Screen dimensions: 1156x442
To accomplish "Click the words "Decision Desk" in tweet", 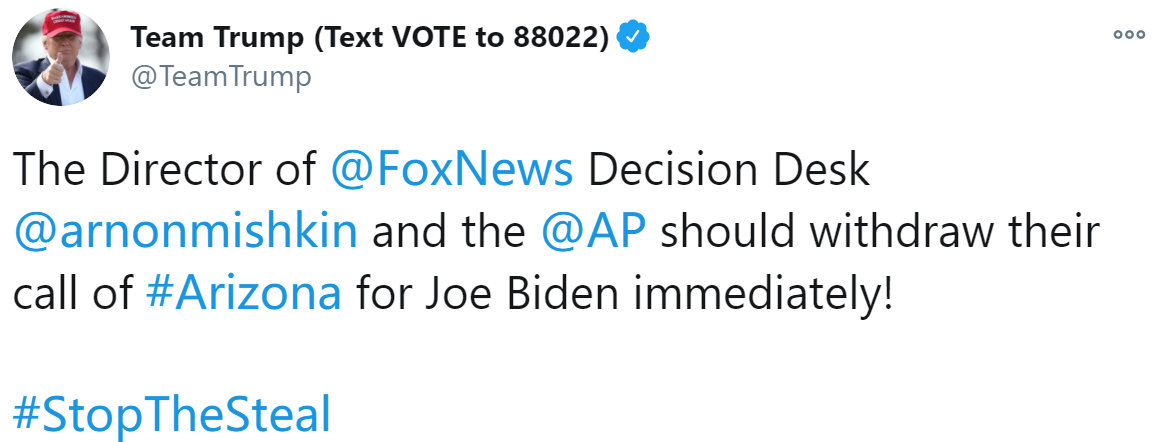I will click(729, 169).
